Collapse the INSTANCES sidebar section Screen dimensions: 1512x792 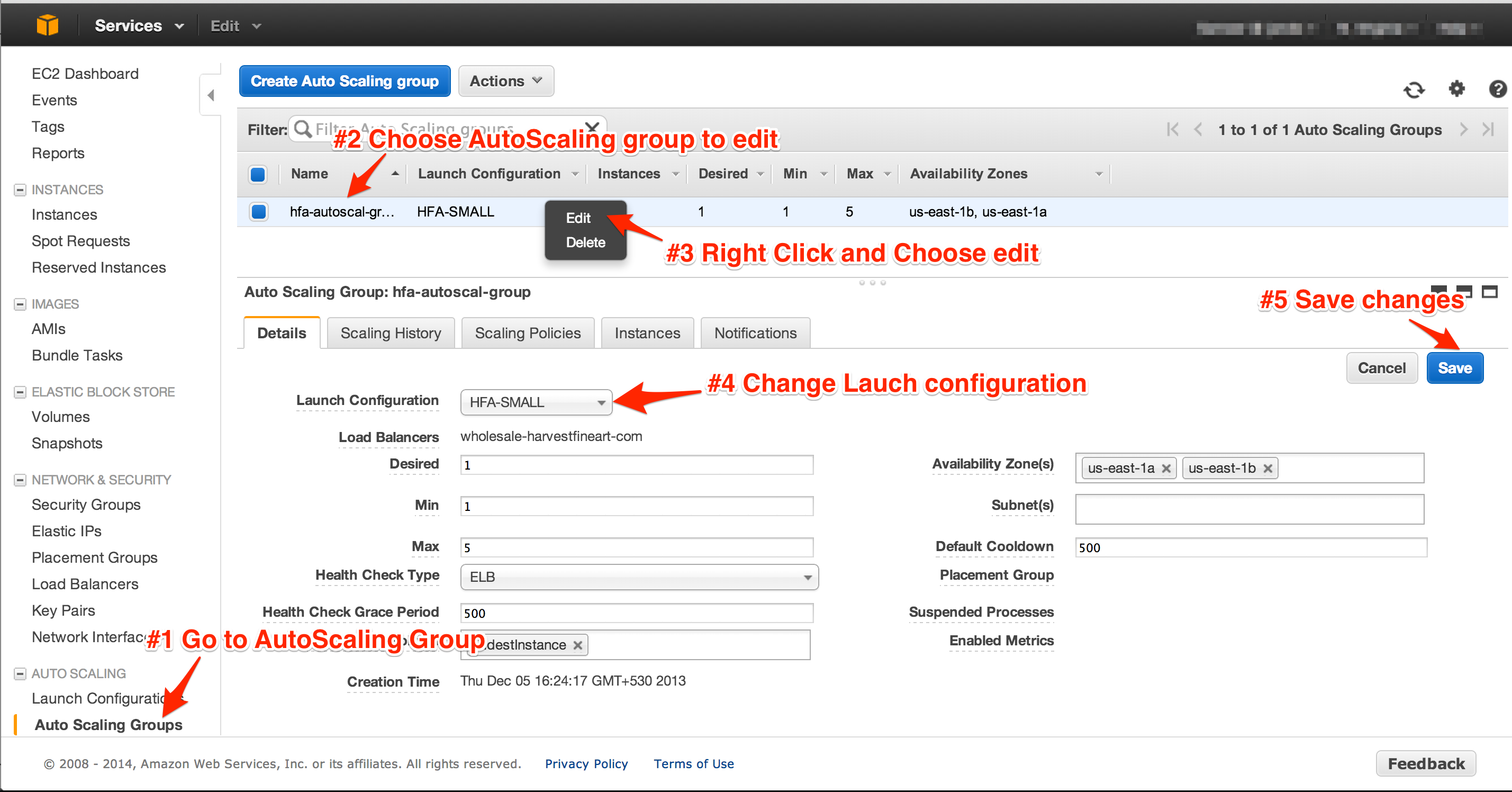20,190
